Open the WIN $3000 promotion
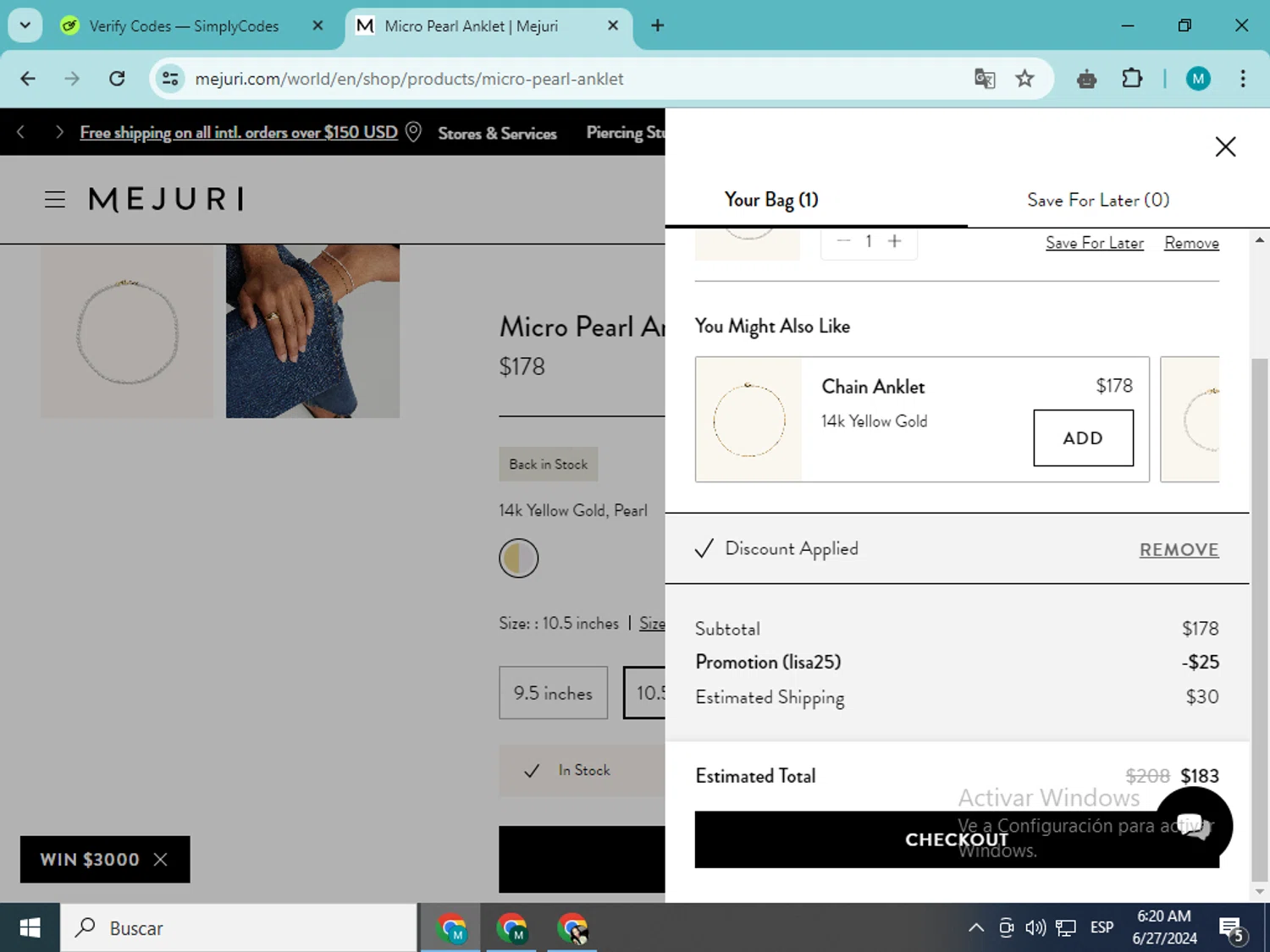 90,859
